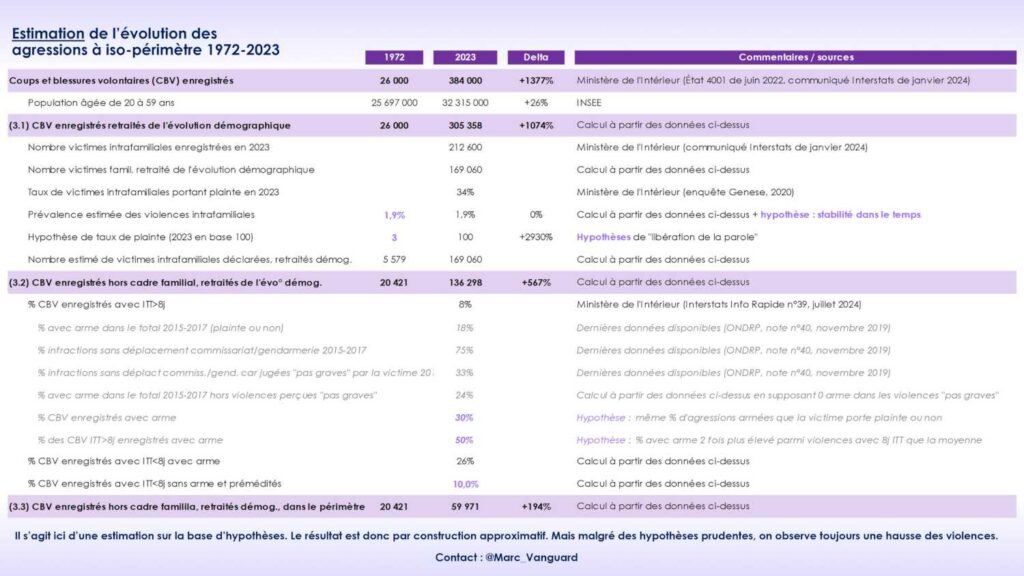Select the 212 600 value

coord(465,148)
